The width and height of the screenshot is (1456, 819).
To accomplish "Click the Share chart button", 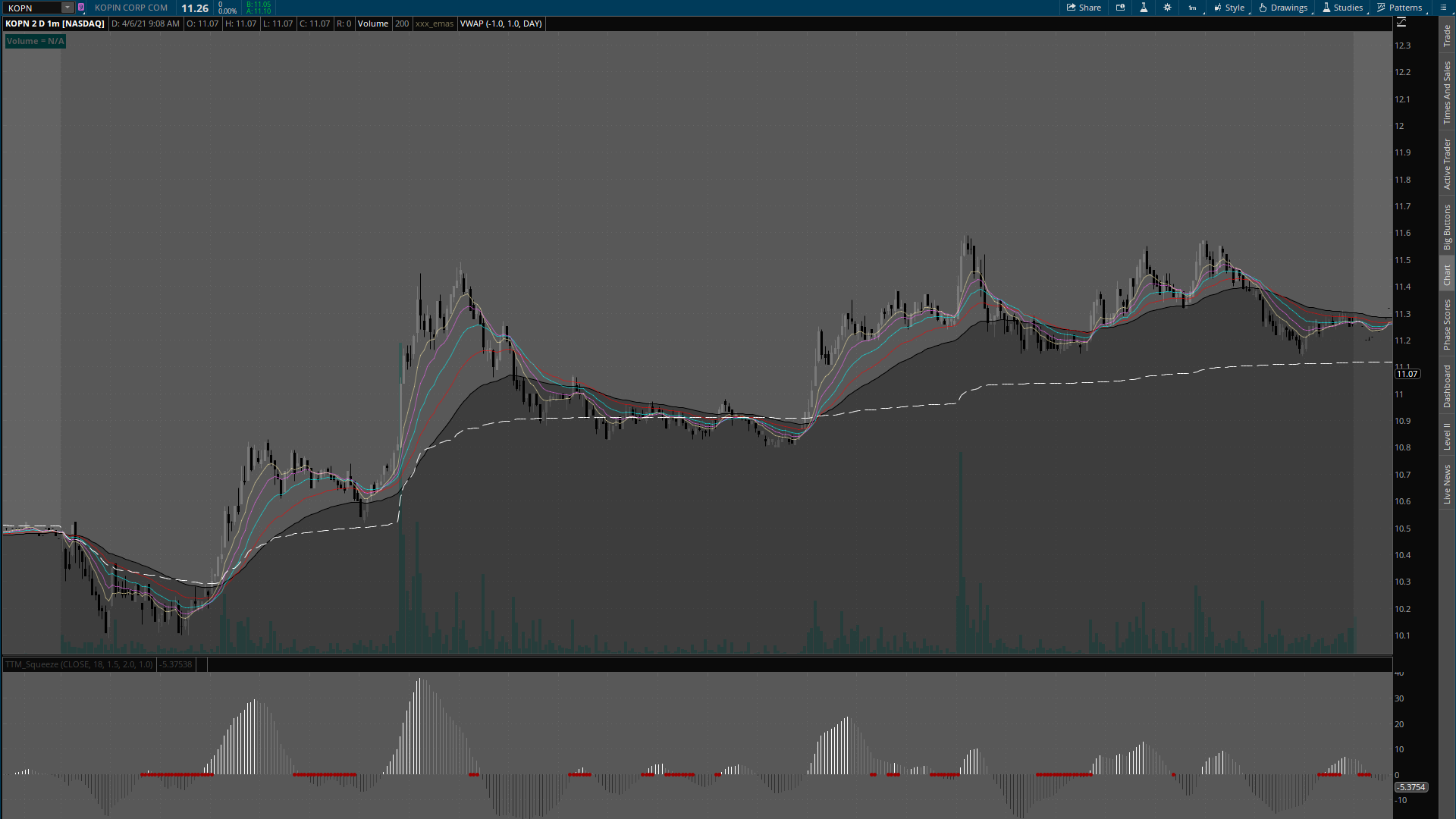I will pos(1084,8).
